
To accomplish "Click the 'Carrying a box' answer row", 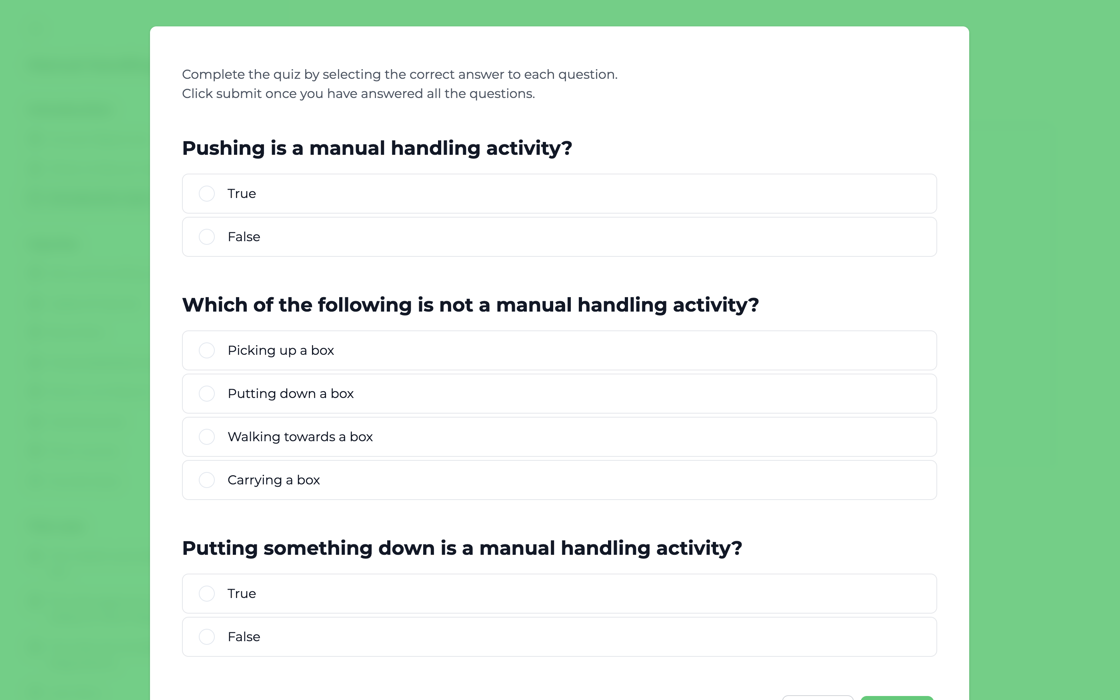I will pos(559,480).
